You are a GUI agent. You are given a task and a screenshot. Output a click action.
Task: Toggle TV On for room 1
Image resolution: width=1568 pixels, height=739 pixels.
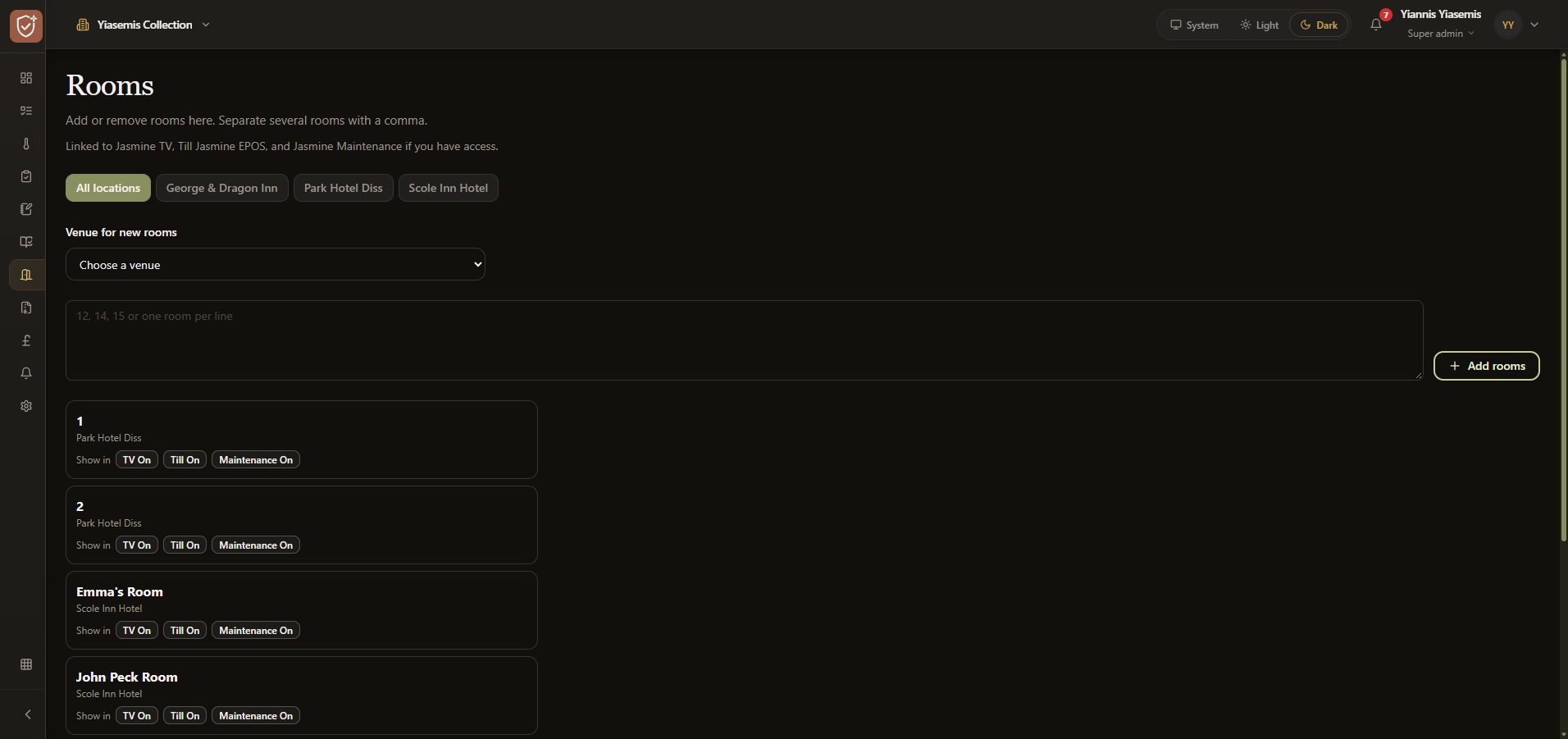(x=137, y=460)
